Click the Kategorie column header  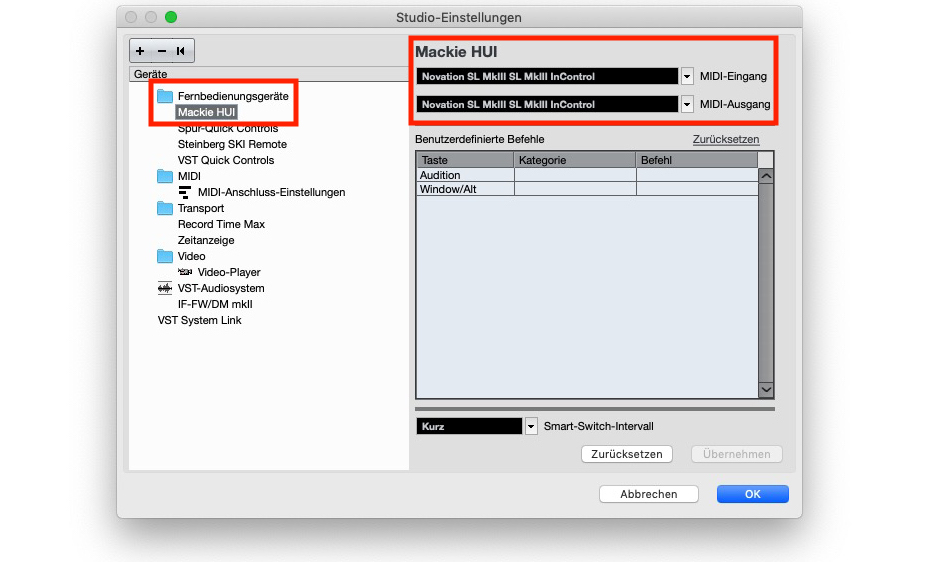575,160
